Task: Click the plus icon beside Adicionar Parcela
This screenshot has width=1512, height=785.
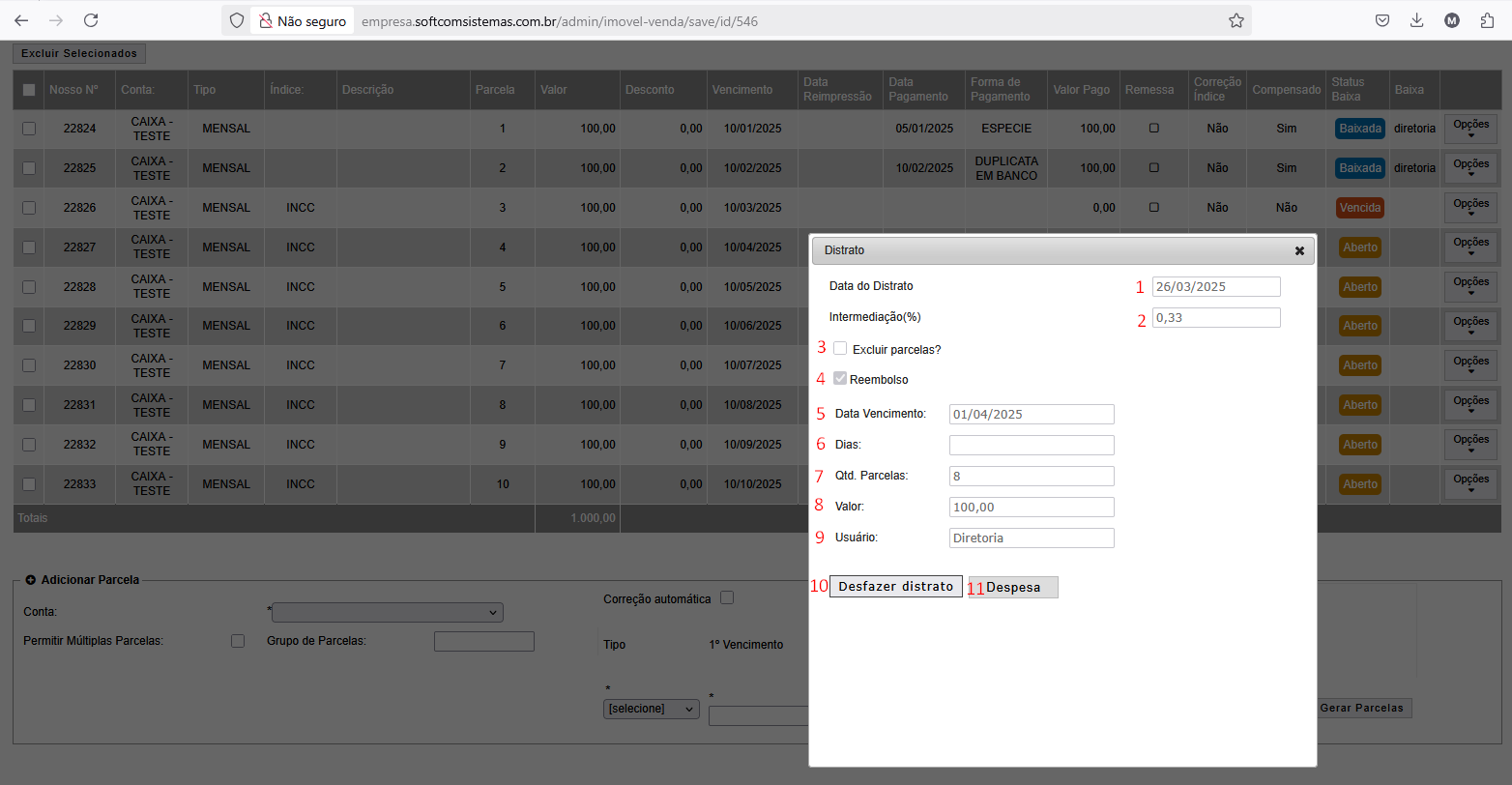Action: tap(31, 580)
